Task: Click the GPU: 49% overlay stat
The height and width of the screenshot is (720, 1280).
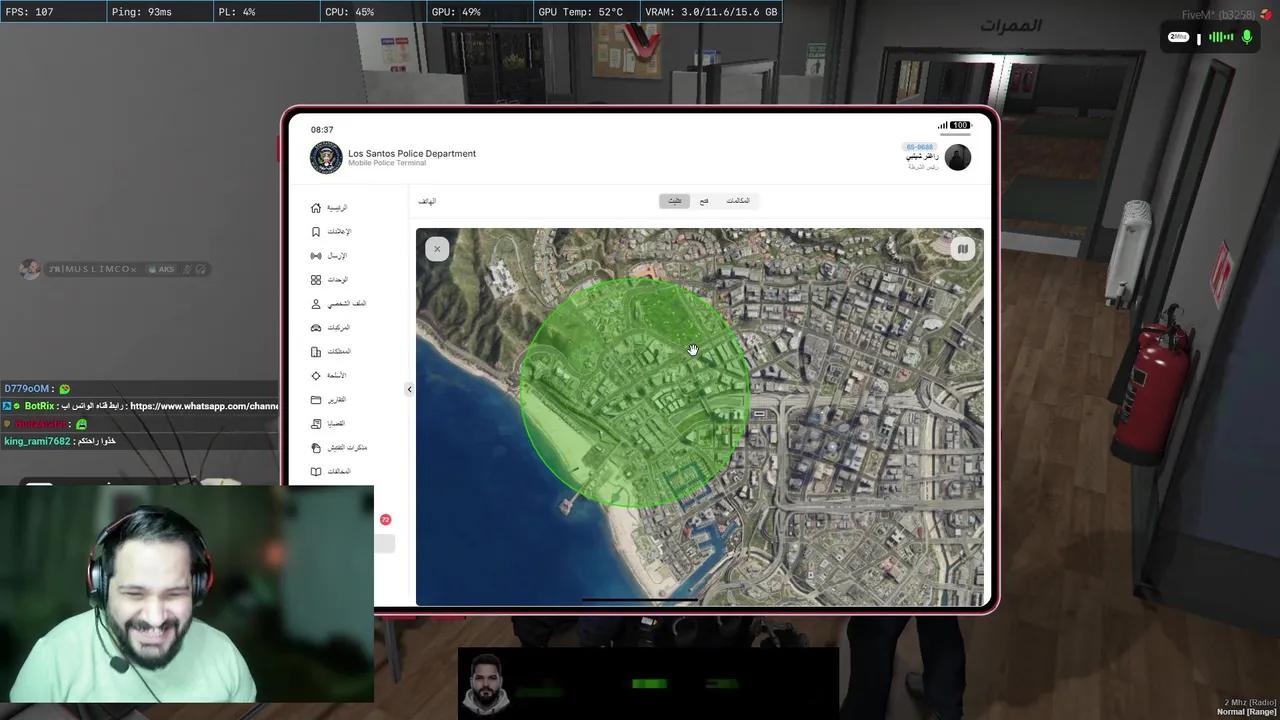Action: pyautogui.click(x=456, y=12)
